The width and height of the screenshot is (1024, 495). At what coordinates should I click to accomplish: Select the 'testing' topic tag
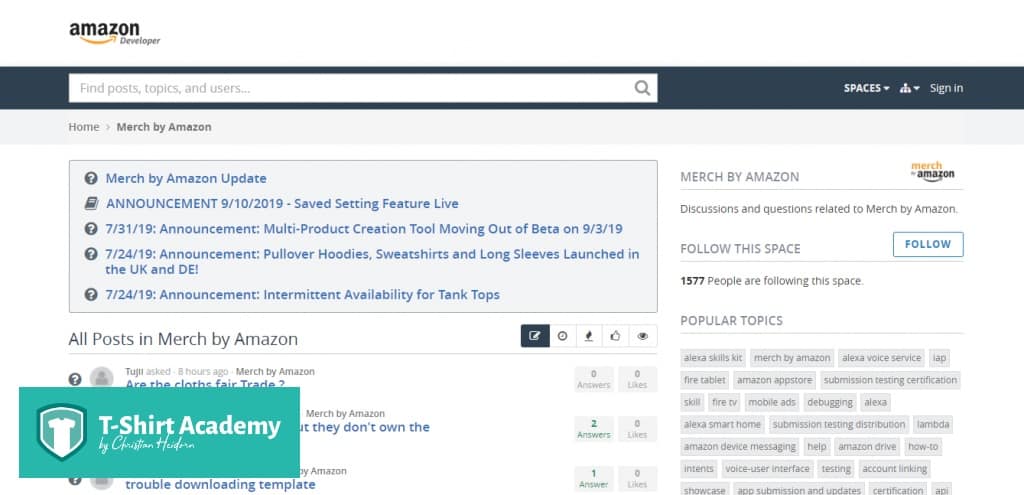[836, 469]
